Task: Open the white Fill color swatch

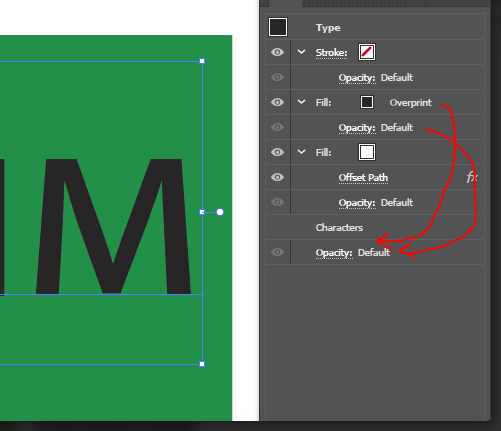Action: pyautogui.click(x=367, y=152)
